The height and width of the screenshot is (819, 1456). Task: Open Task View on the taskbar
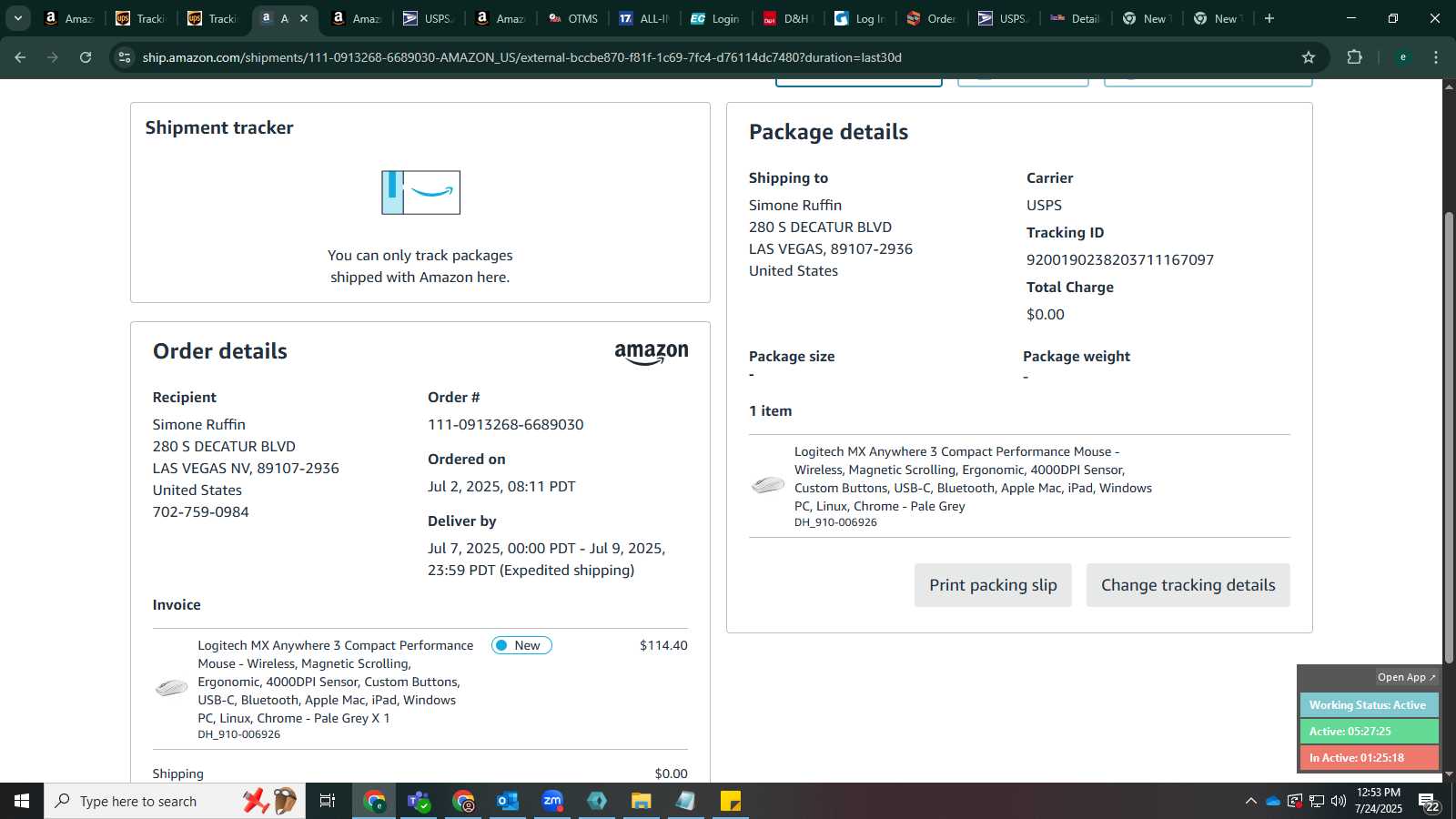[328, 801]
